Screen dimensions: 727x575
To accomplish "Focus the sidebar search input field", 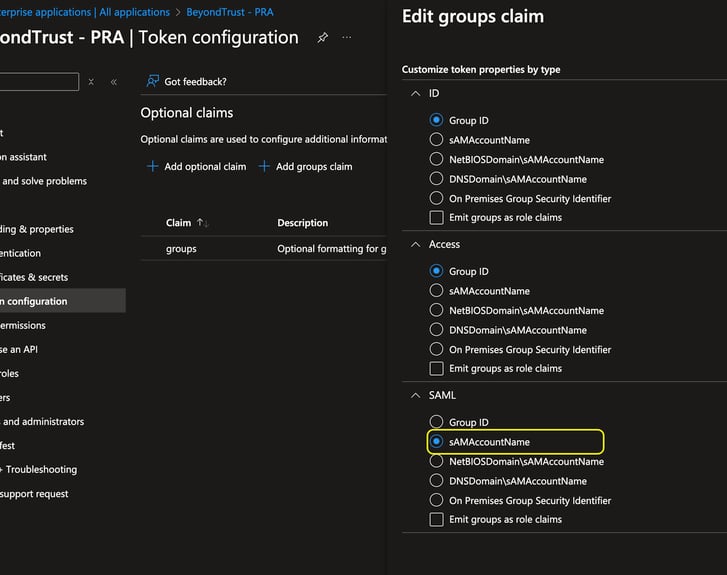I will pos(39,82).
